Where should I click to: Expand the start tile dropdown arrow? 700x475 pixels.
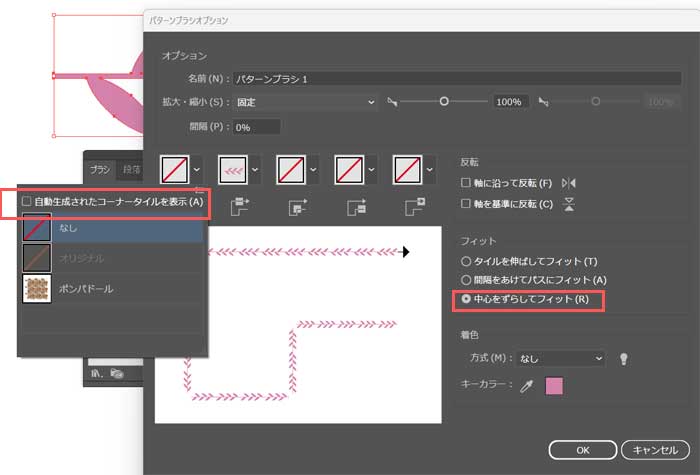[371, 170]
